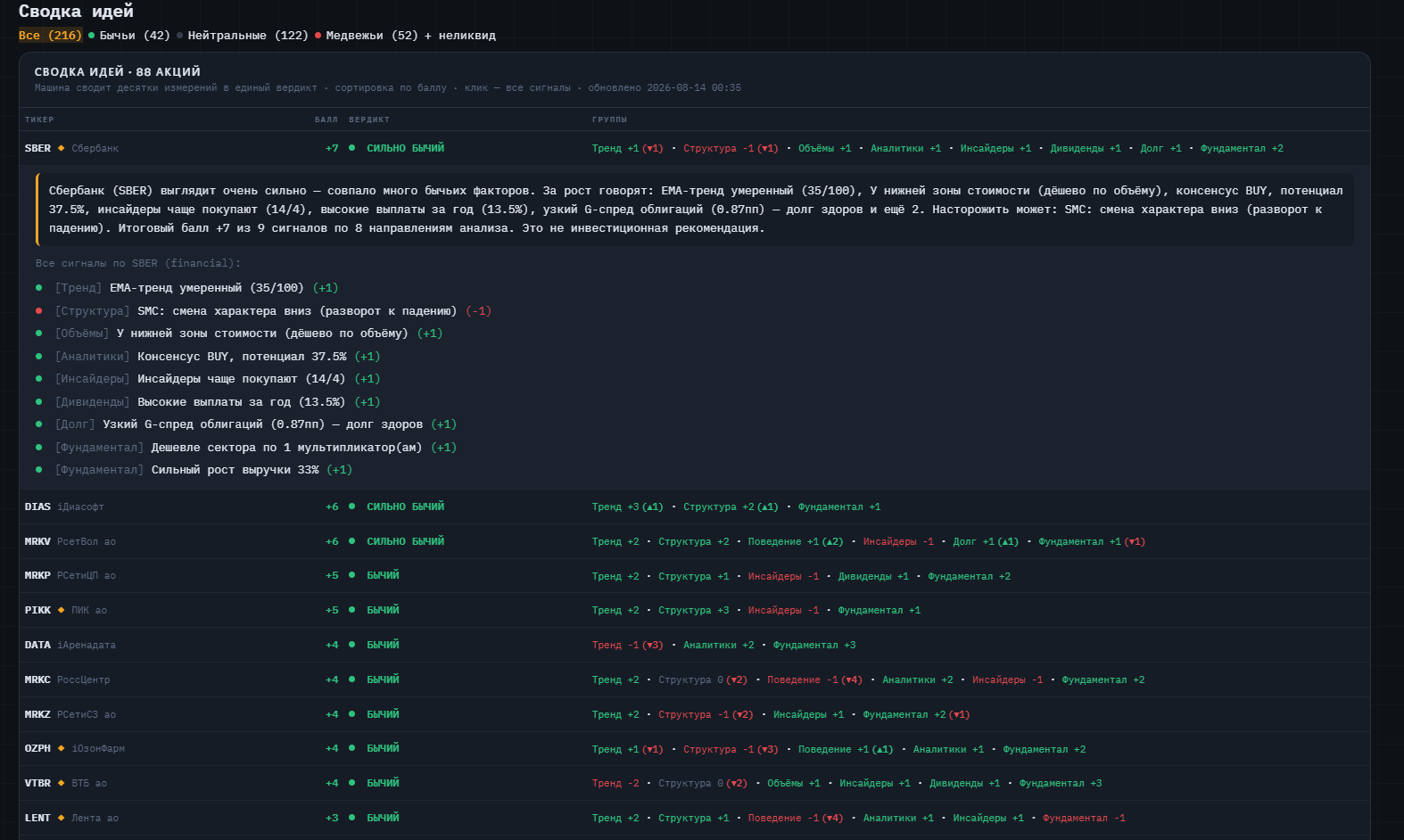Expand the VTBR ticker row
The image size is (1404, 840).
695,783
